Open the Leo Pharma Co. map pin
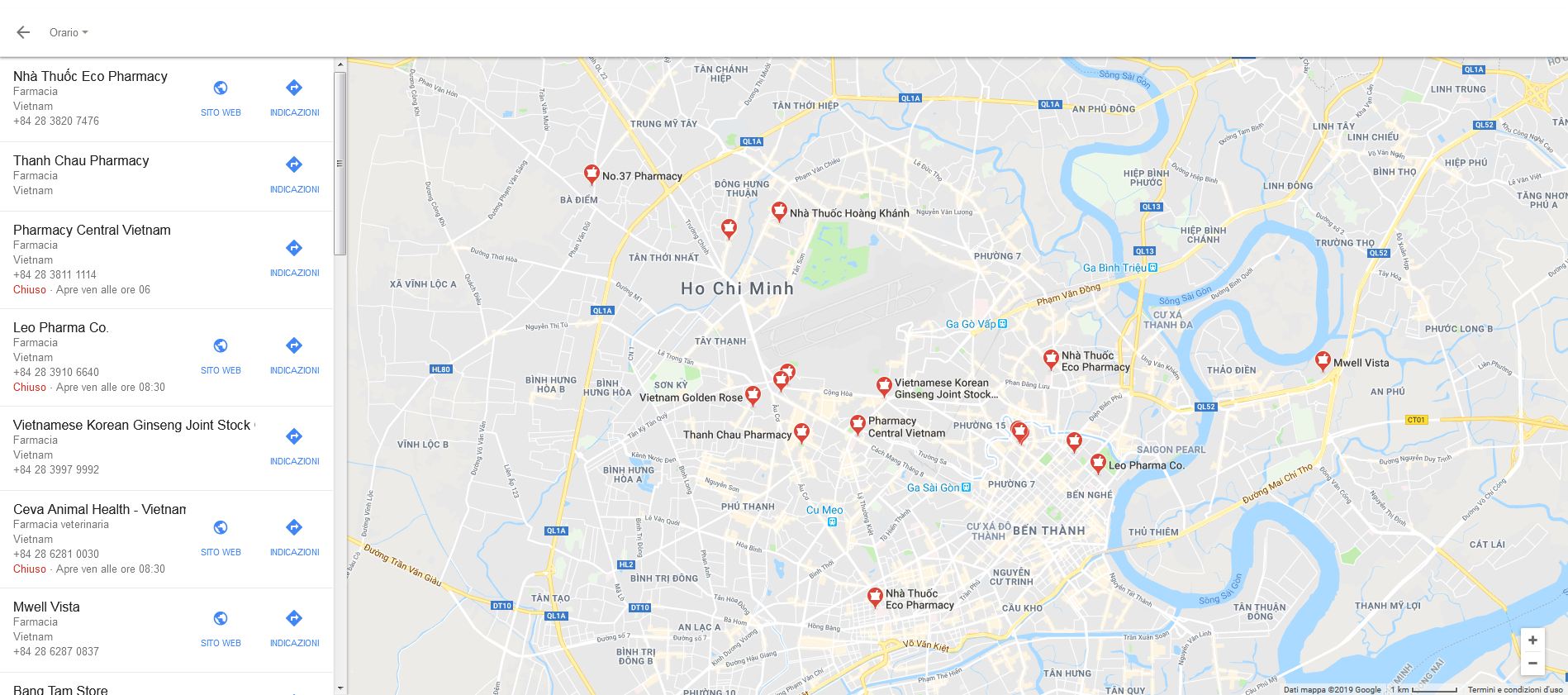The width and height of the screenshot is (1568, 695). tap(1098, 463)
